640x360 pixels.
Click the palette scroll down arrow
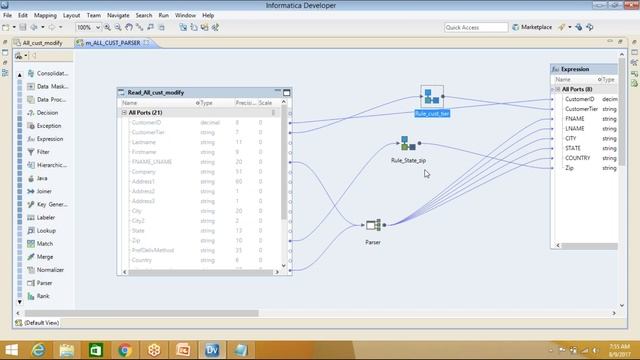(20, 302)
